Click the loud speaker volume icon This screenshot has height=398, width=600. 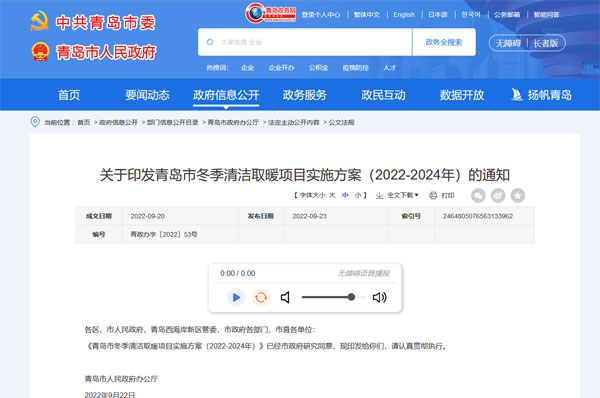pyautogui.click(x=380, y=297)
